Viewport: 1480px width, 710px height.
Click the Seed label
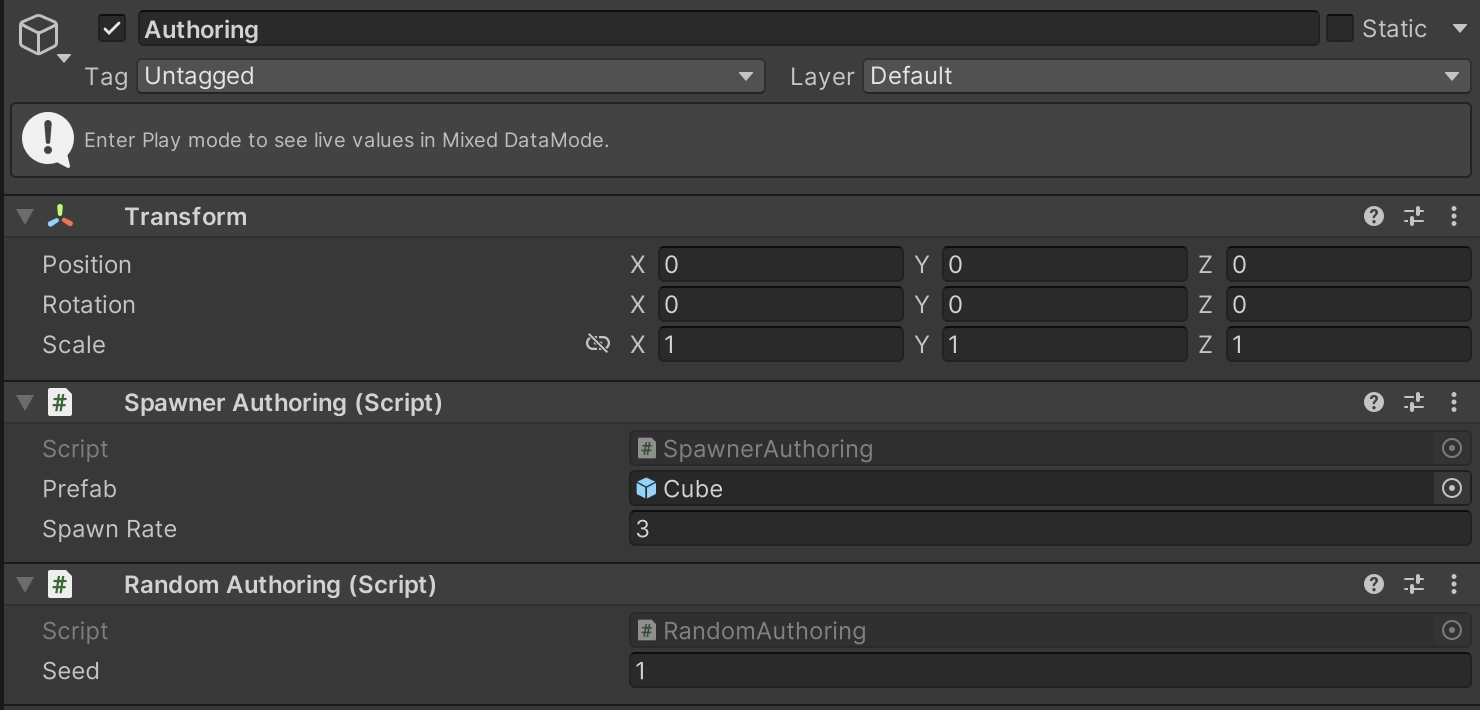point(71,671)
